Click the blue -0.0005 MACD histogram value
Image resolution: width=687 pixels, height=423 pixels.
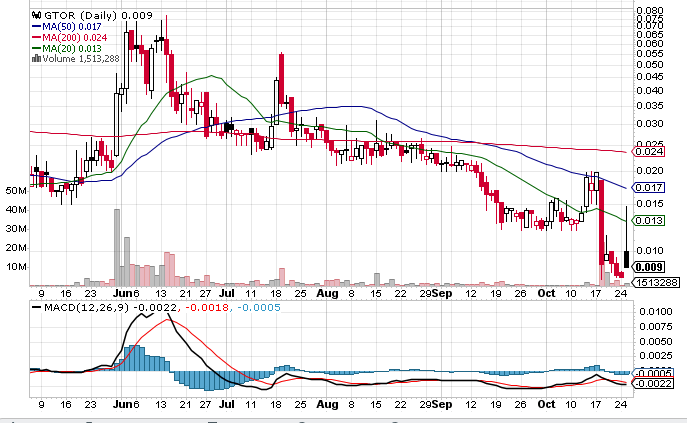[x=259, y=308]
